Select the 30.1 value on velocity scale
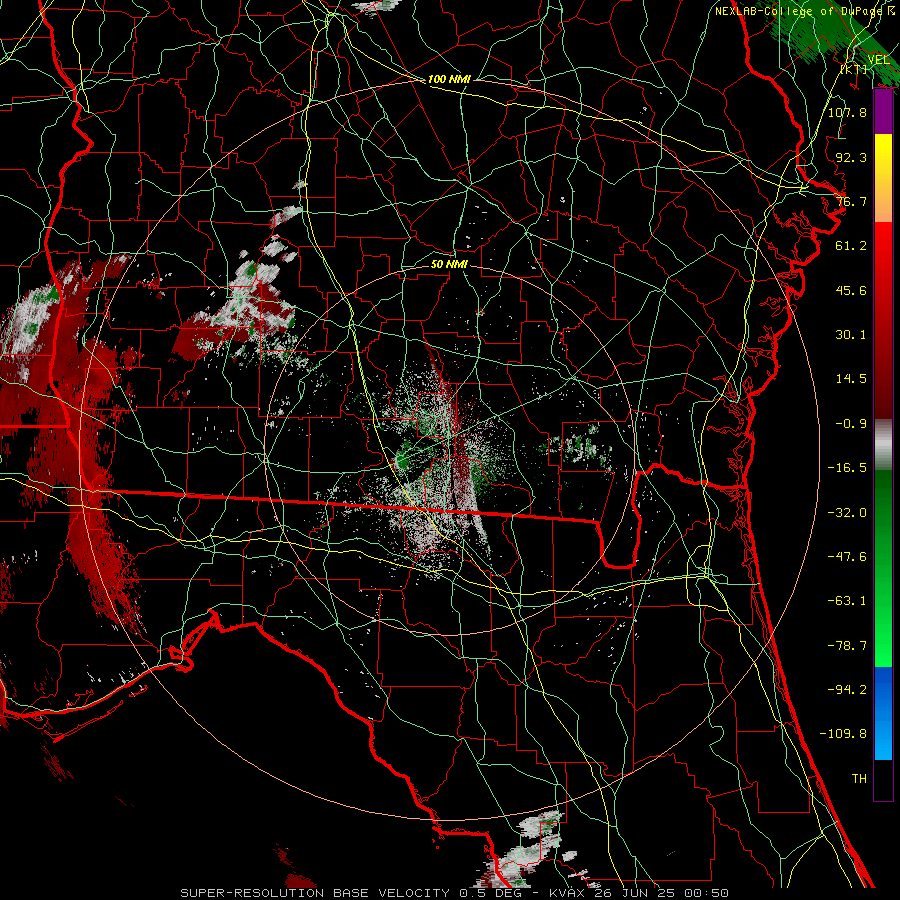900x900 pixels. (851, 335)
